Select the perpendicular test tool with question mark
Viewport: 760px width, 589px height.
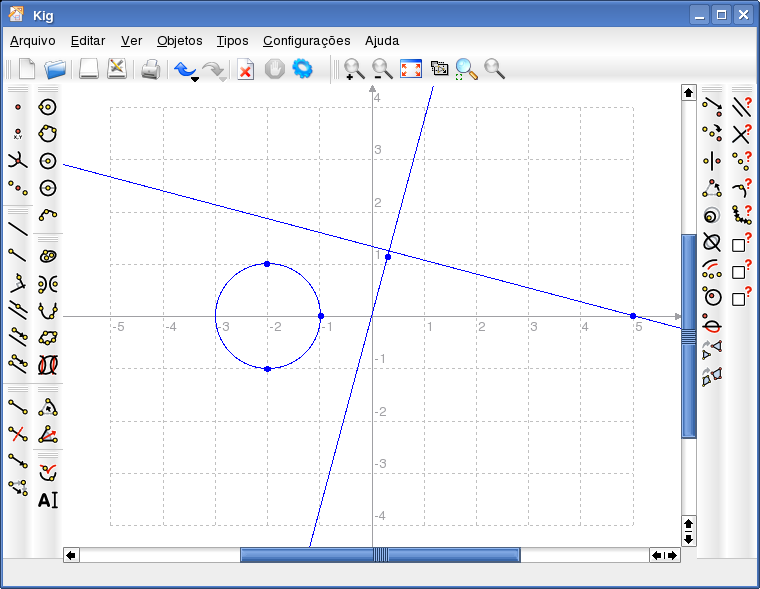pos(742,134)
